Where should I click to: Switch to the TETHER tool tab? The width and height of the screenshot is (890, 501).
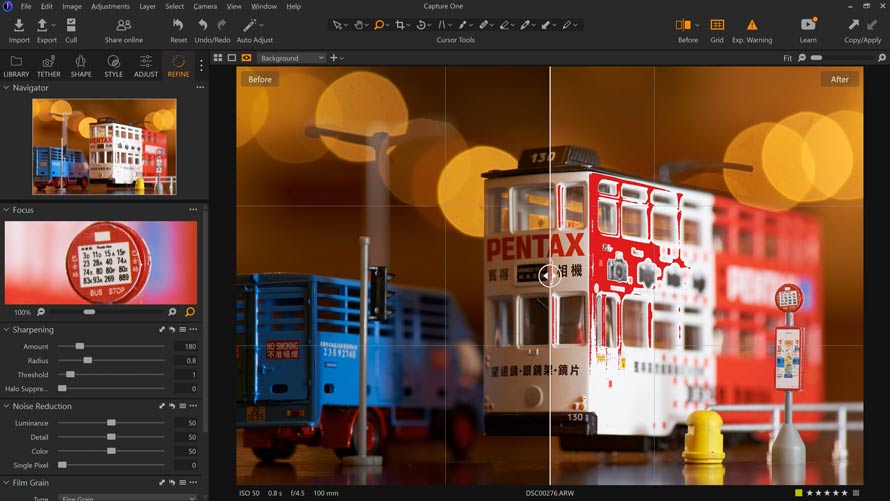(48, 66)
